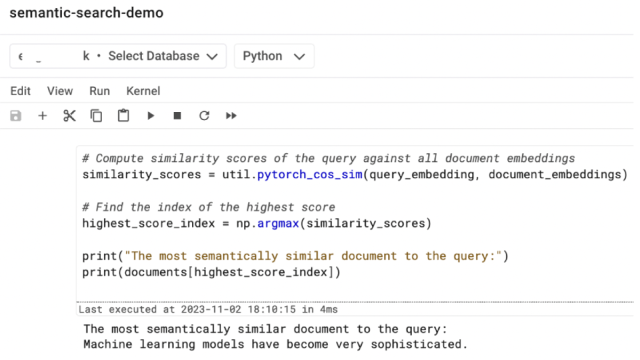Paste cell using the clipboard icon
Viewport: 640px width, 360px height.
[123, 116]
